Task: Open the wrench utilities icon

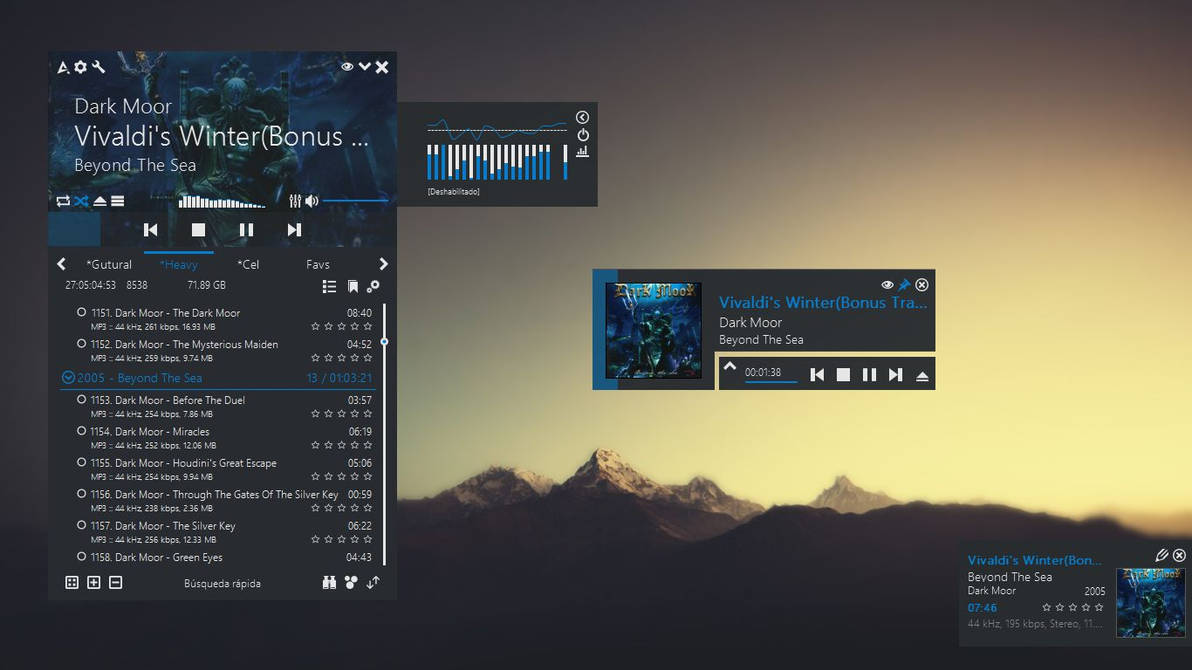Action: pos(99,67)
